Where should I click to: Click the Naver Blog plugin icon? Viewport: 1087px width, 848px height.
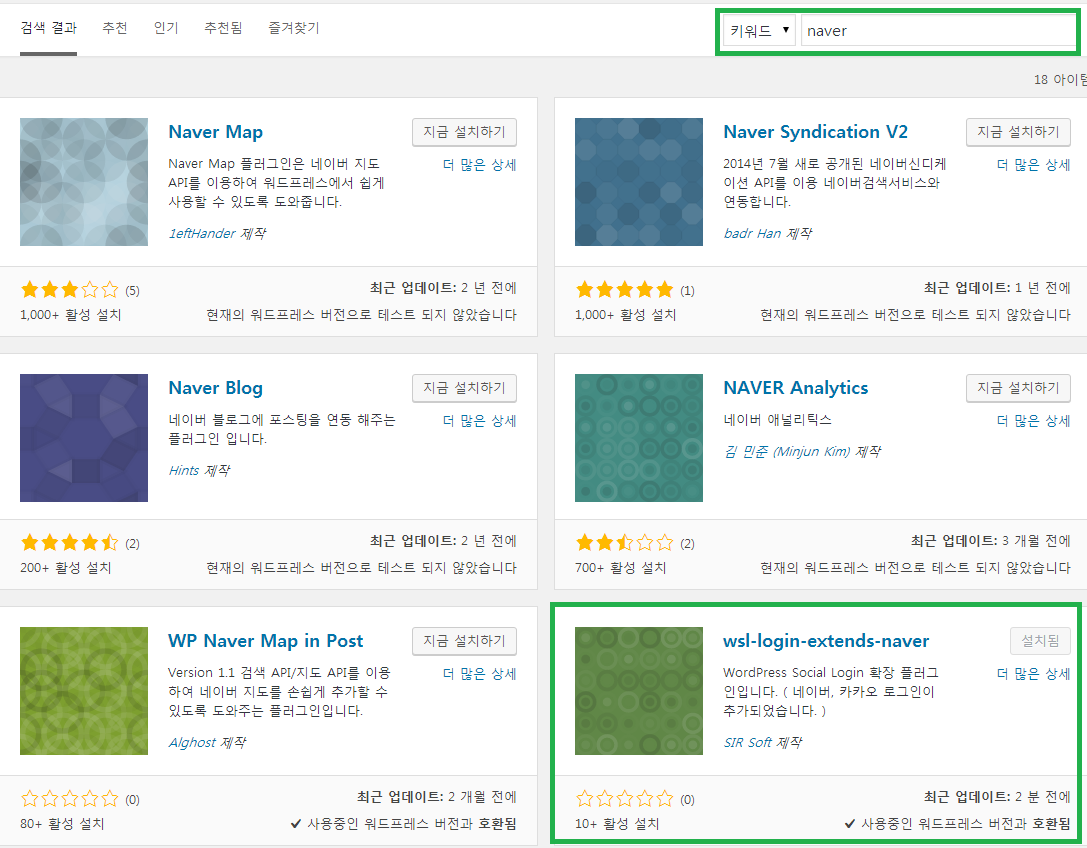pos(84,438)
